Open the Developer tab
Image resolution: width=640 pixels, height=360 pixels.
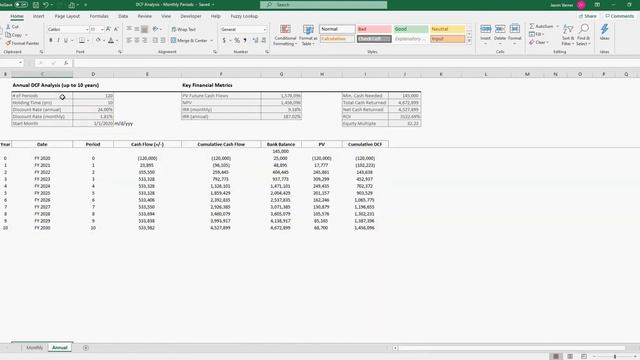(x=191, y=16)
